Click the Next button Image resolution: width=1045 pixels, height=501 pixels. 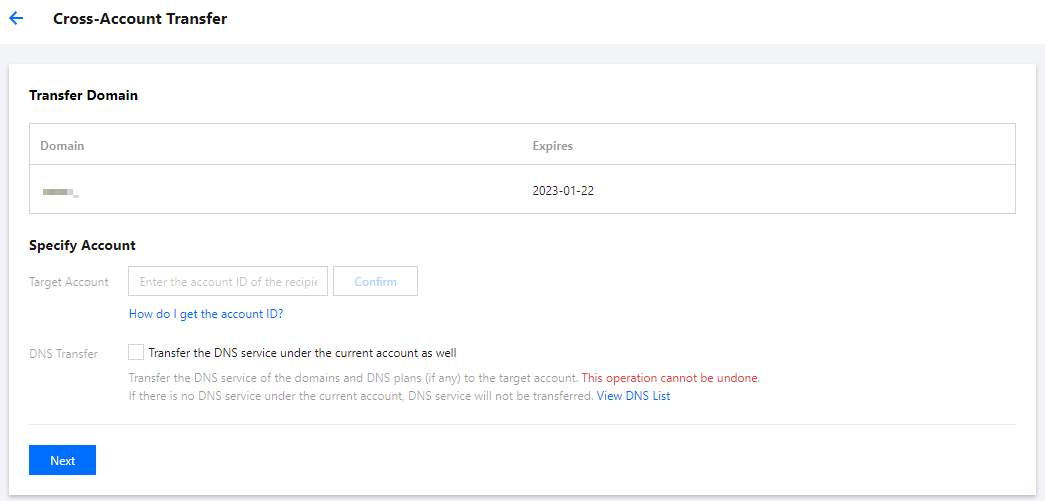62,461
